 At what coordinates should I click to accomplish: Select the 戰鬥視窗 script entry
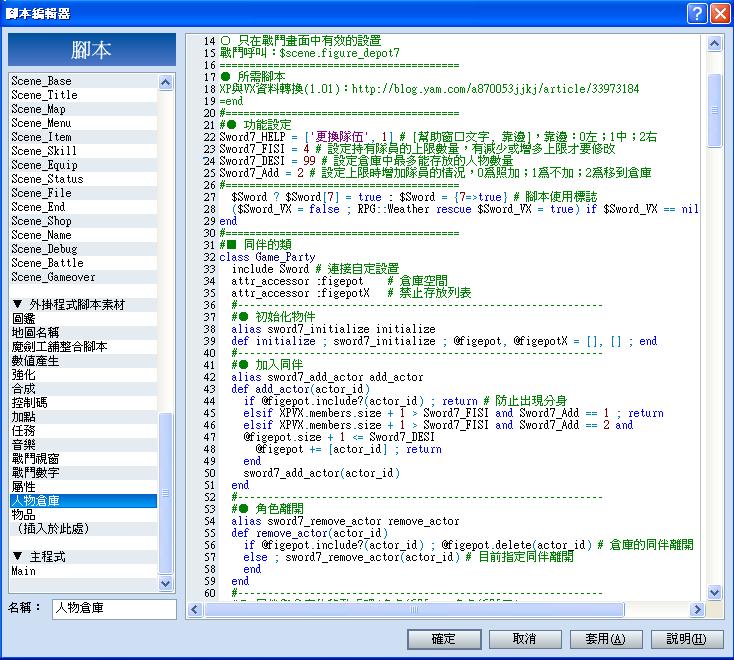[83, 459]
